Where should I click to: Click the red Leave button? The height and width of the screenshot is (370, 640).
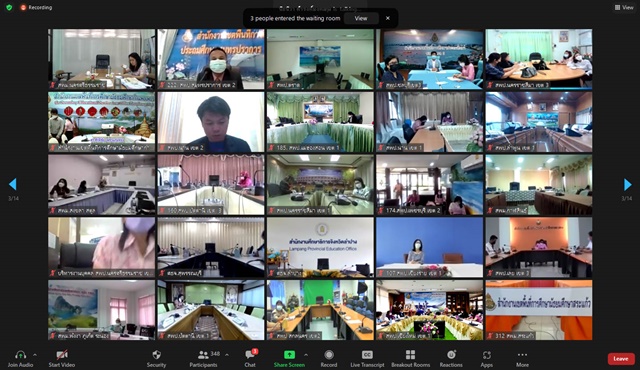[621, 359]
